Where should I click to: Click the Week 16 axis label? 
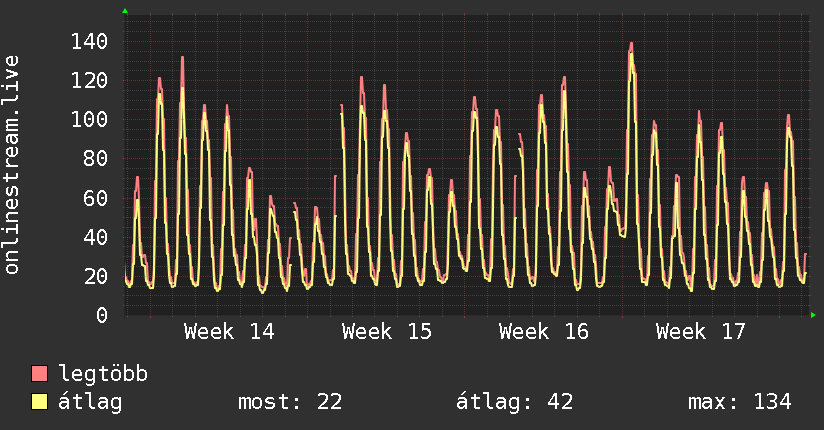tap(544, 332)
